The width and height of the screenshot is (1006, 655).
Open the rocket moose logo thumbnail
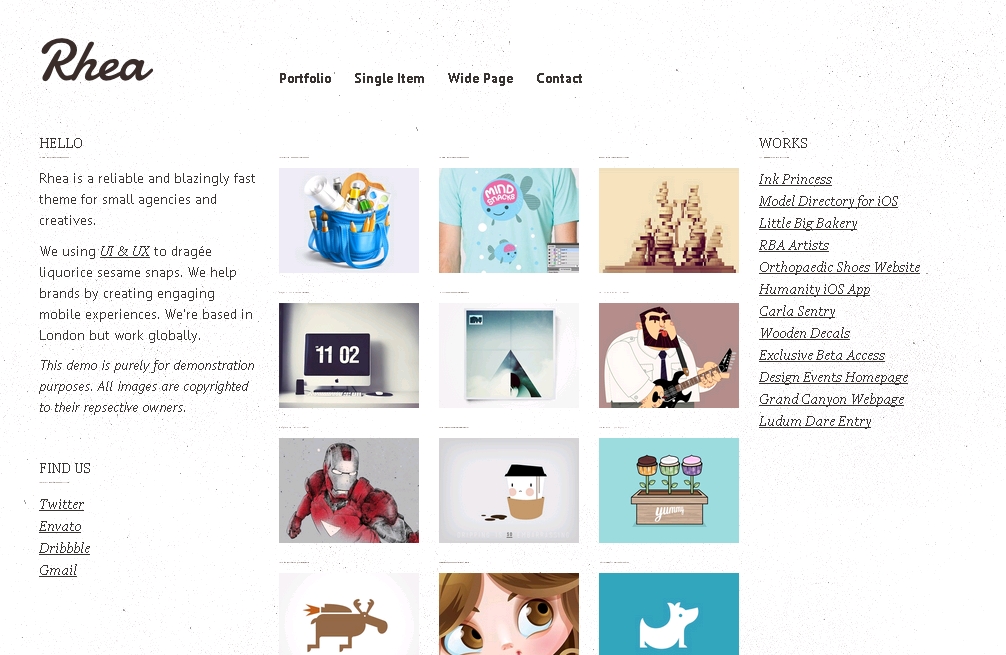349,614
